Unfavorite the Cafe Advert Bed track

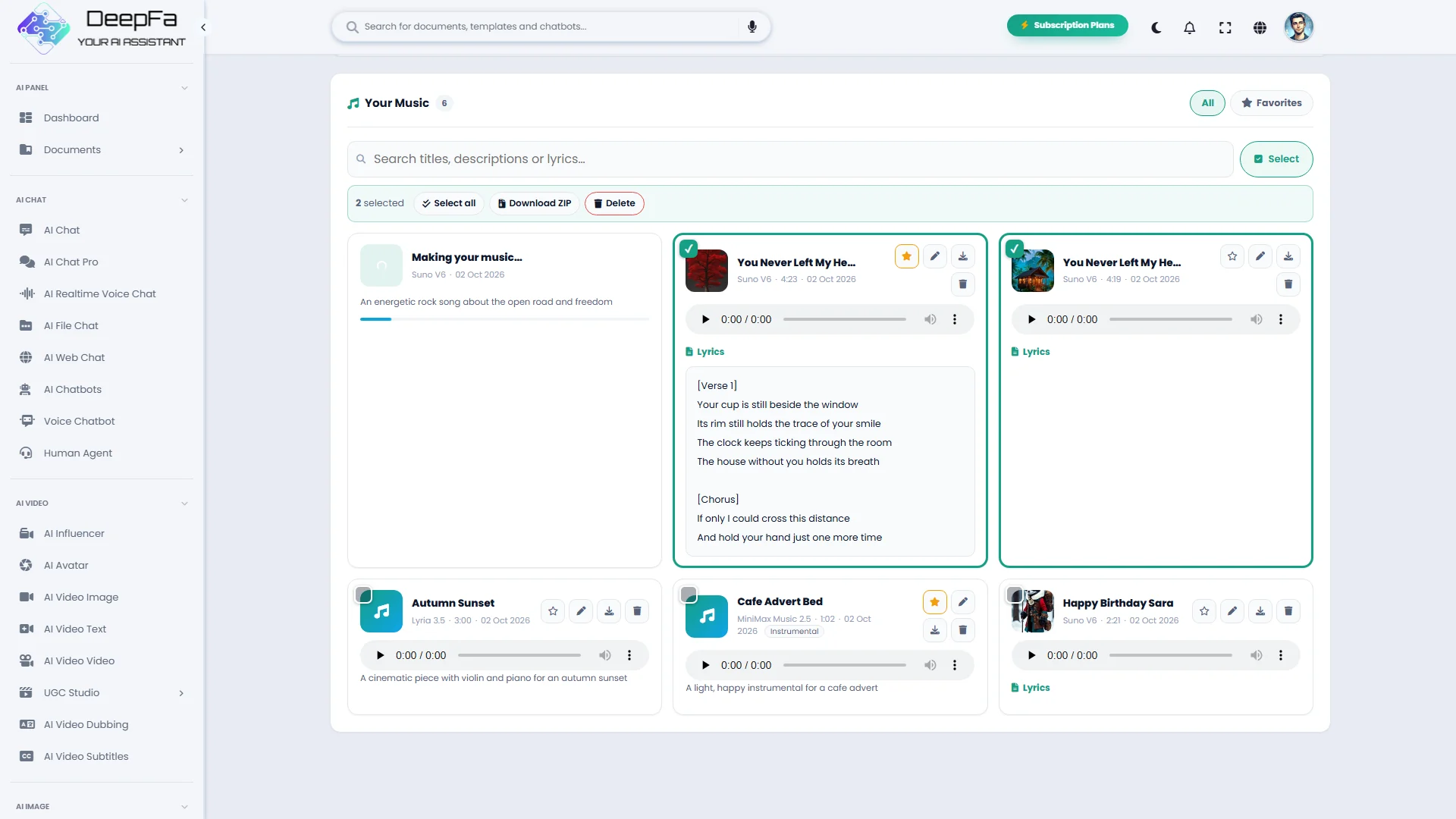pyautogui.click(x=934, y=602)
